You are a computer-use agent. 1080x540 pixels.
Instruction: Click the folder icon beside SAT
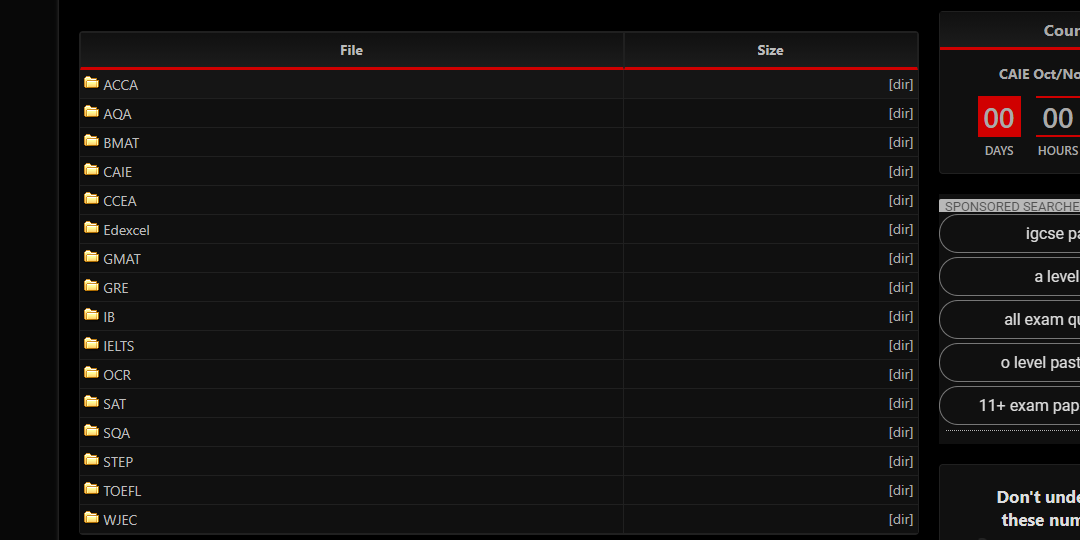click(92, 402)
